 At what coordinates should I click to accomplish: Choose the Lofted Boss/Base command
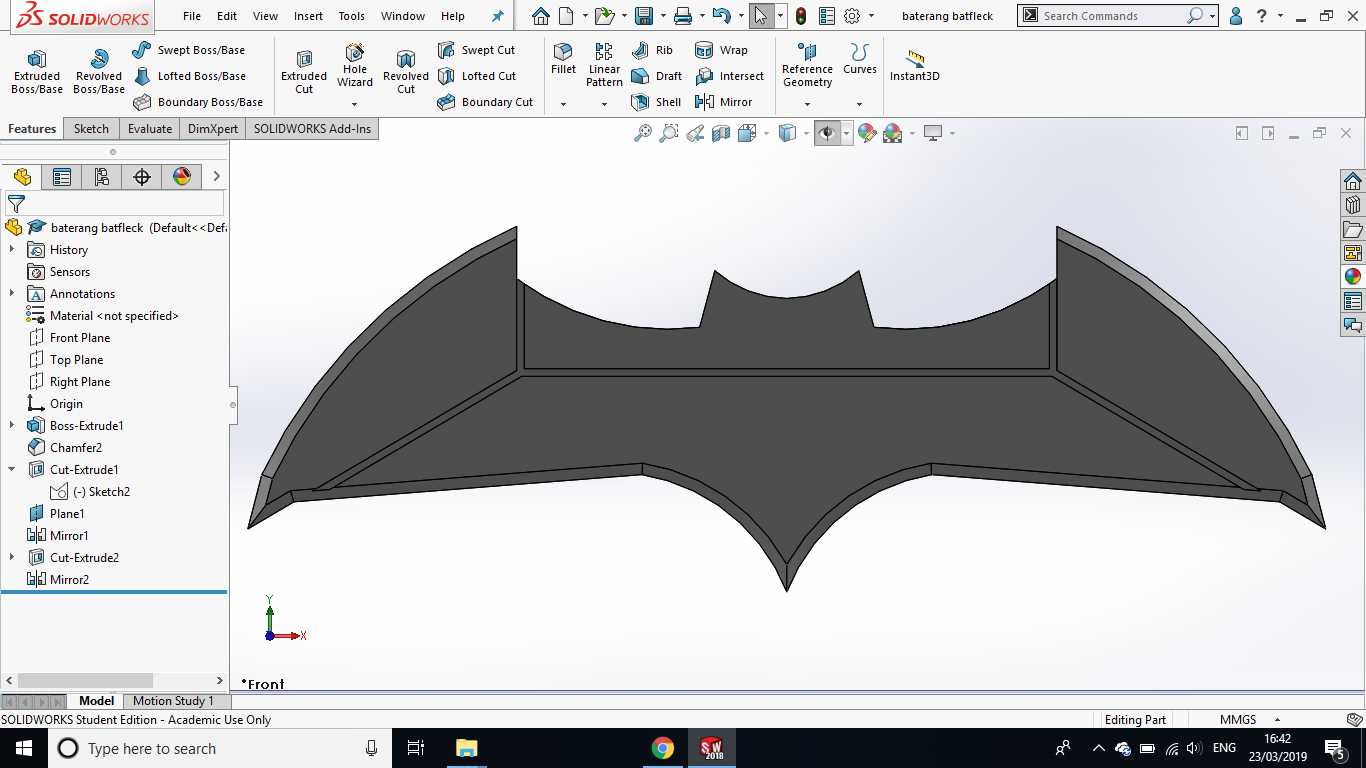point(189,76)
